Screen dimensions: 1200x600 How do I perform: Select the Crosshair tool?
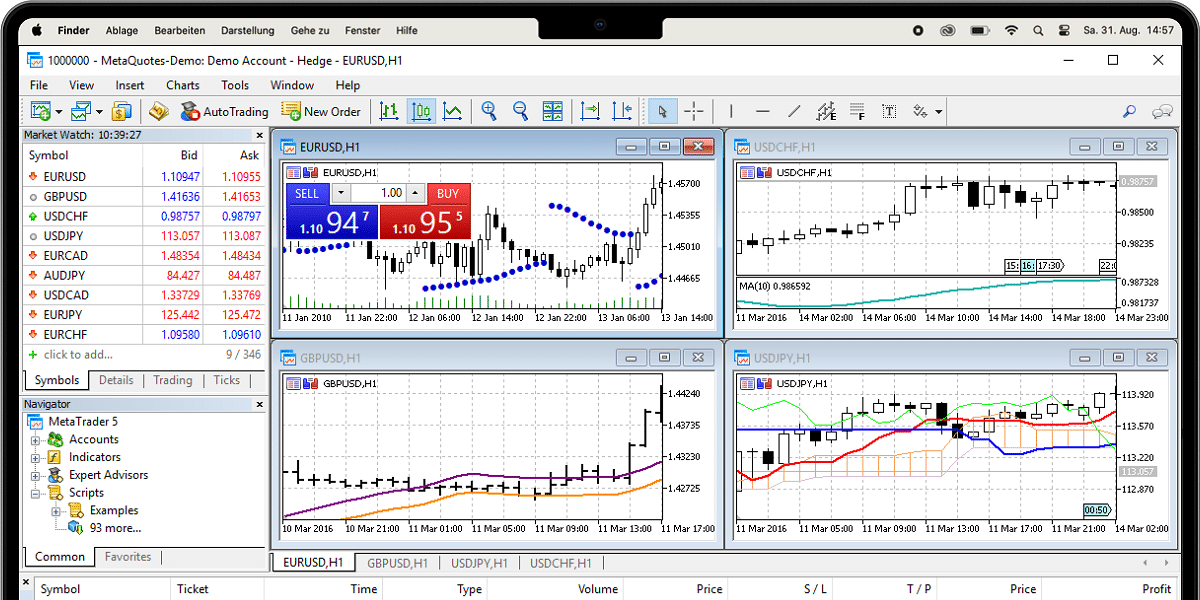click(x=693, y=111)
